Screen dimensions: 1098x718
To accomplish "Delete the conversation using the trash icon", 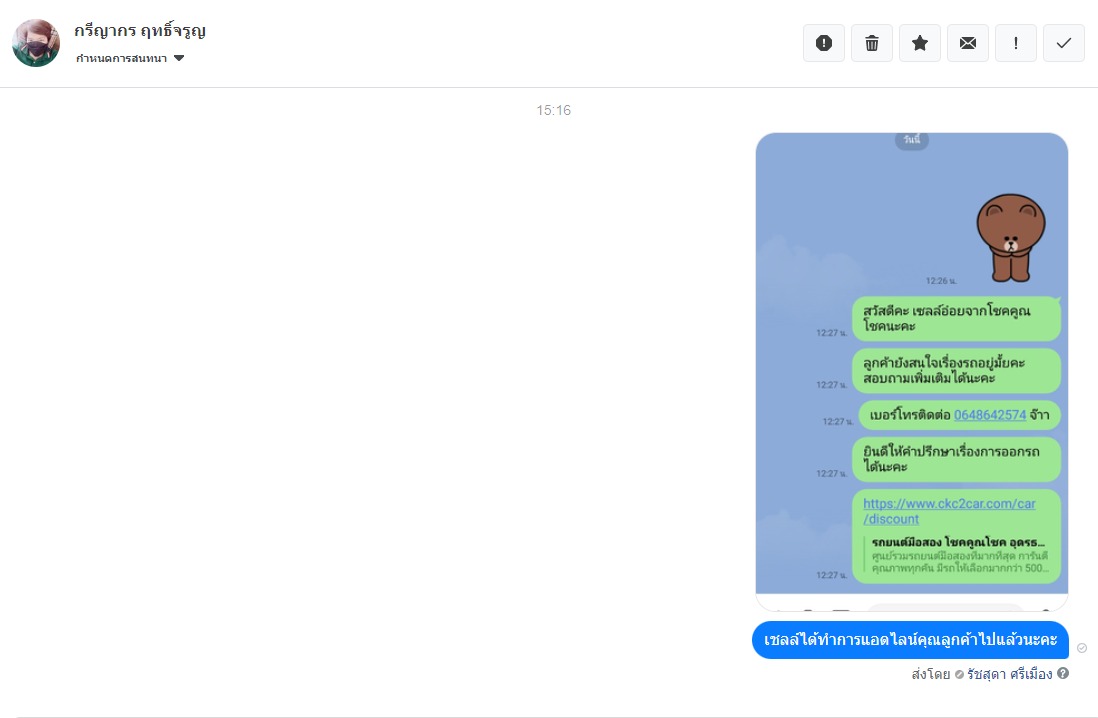I will pos(872,43).
